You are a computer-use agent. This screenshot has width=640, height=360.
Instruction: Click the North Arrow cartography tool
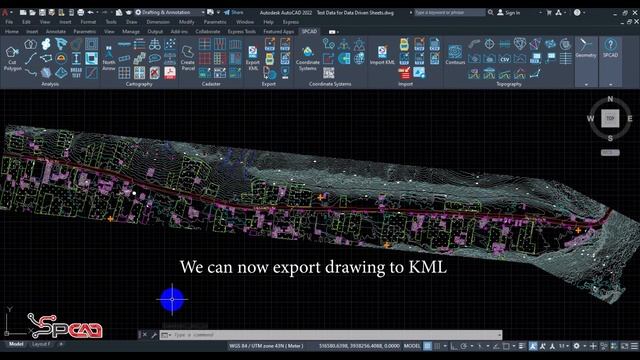tap(109, 58)
